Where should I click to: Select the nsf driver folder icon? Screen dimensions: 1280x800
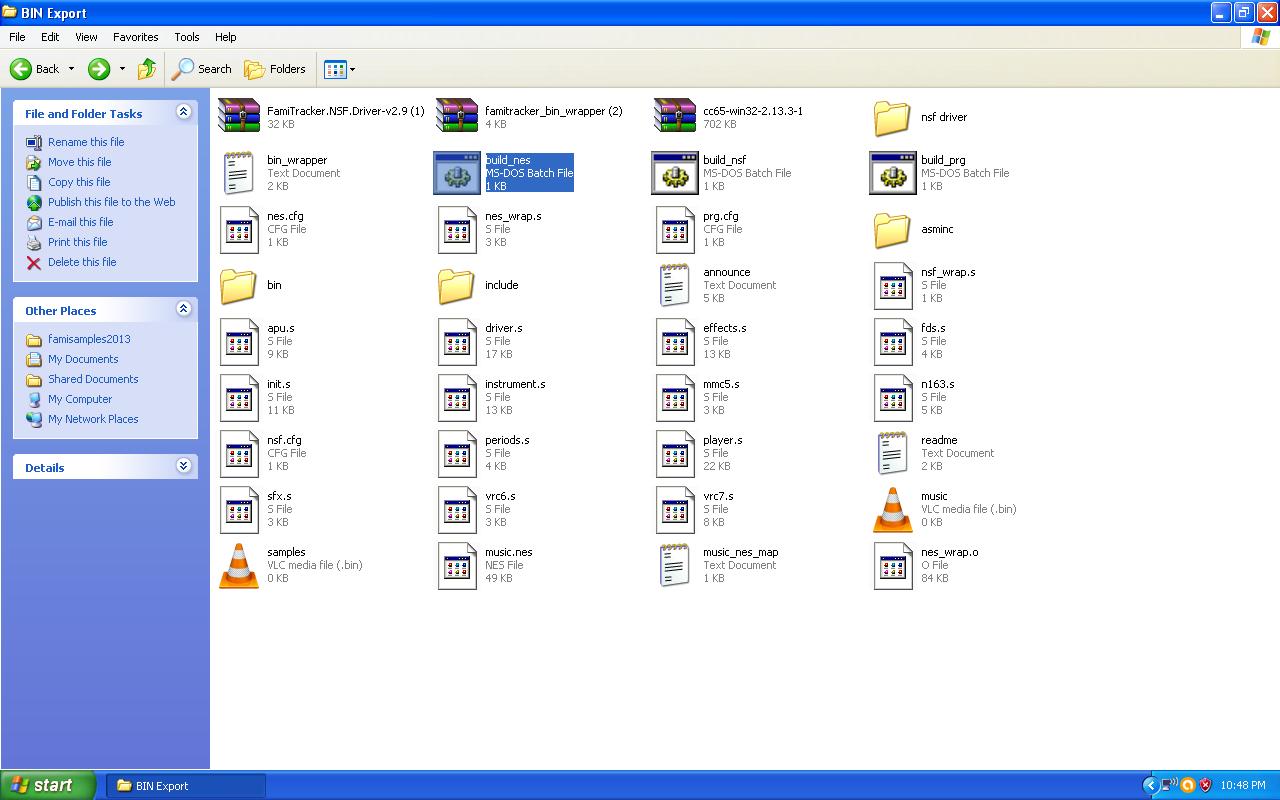[892, 117]
